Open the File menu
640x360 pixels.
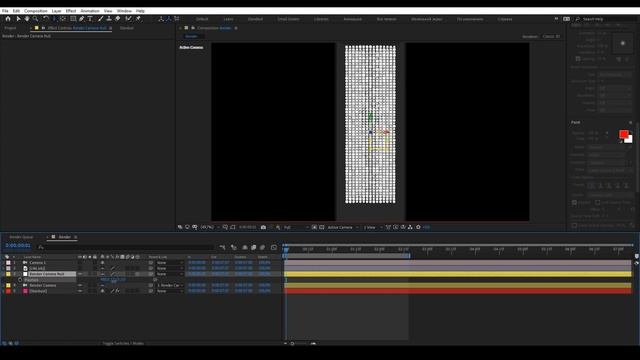[x=5, y=11]
